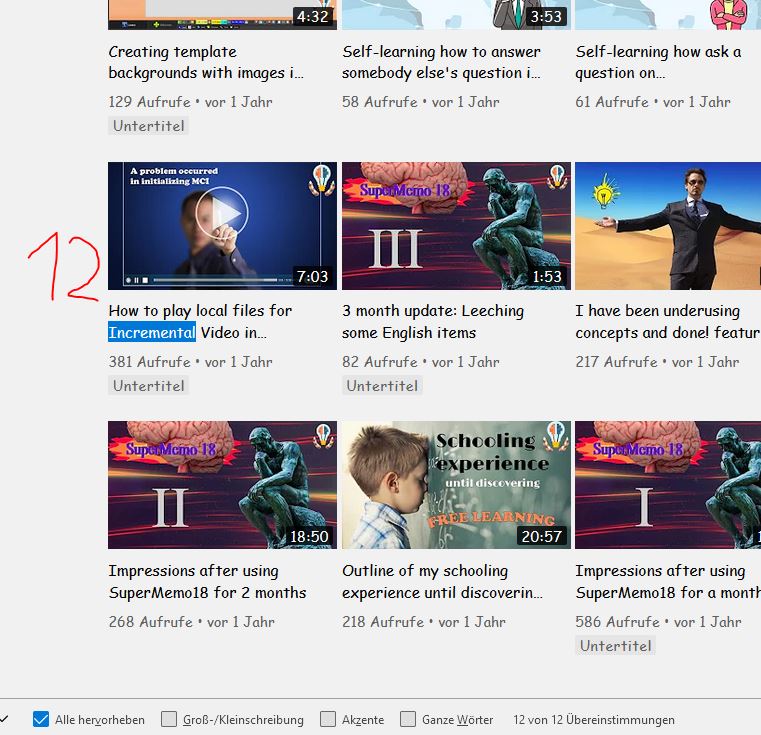Enable the Akzente checkbox
The image size is (761, 735).
pos(328,719)
